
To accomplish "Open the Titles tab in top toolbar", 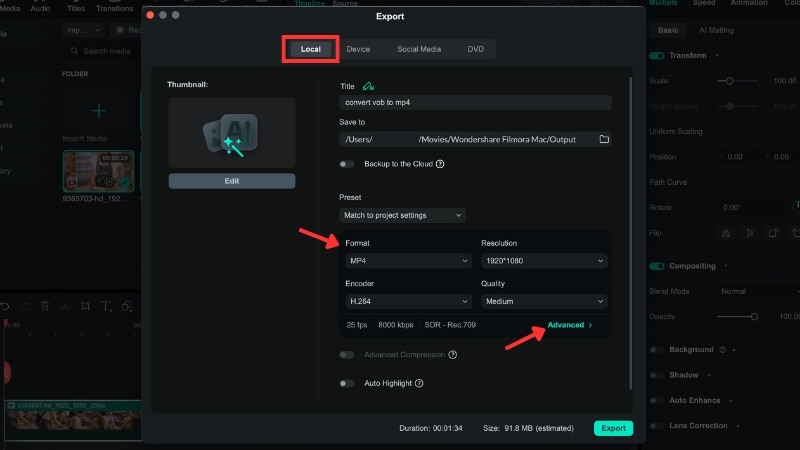I will pyautogui.click(x=76, y=8).
